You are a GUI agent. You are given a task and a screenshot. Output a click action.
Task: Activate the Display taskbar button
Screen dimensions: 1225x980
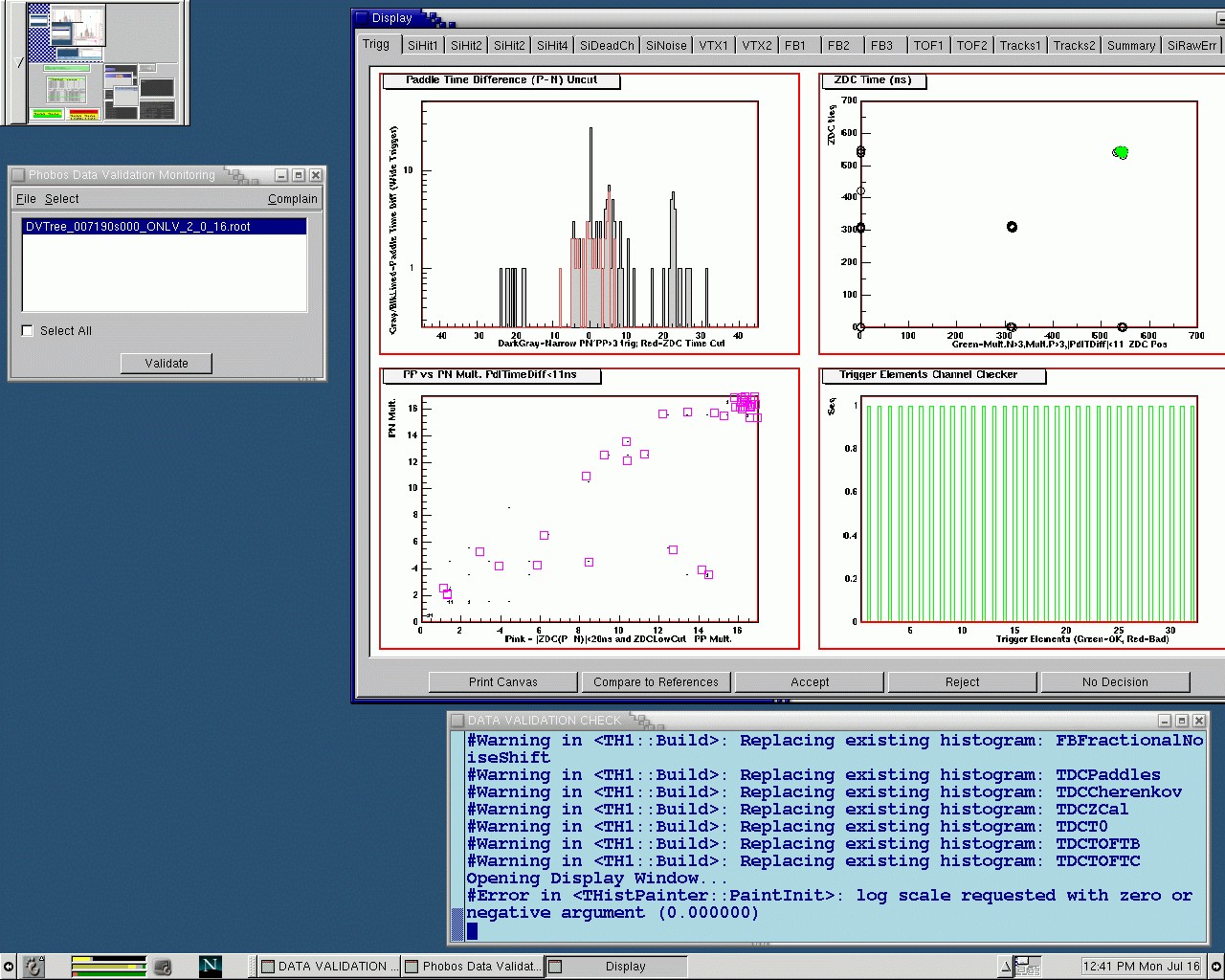pyautogui.click(x=616, y=967)
